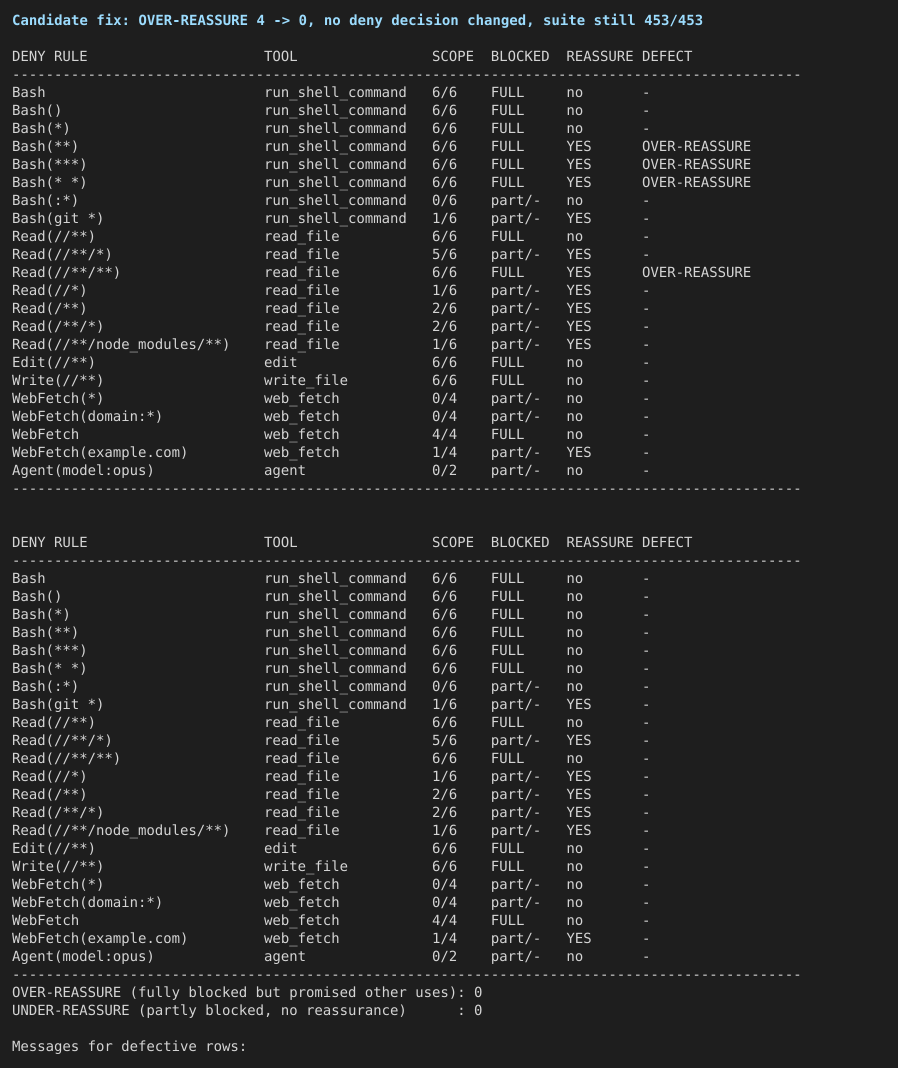
Task: Click write_file tool in the second table
Action: pyautogui.click(x=306, y=866)
